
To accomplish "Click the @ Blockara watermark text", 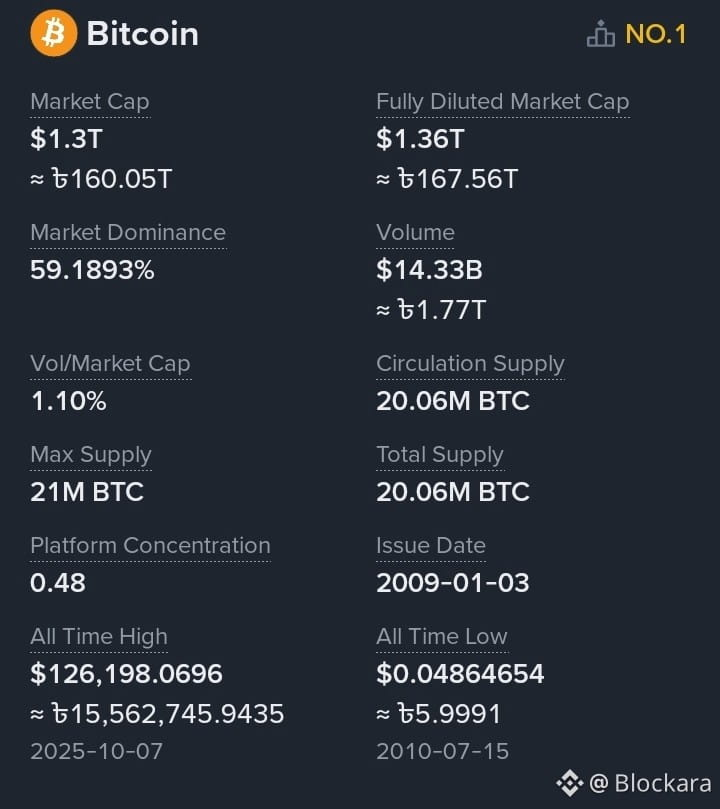I will tap(650, 783).
